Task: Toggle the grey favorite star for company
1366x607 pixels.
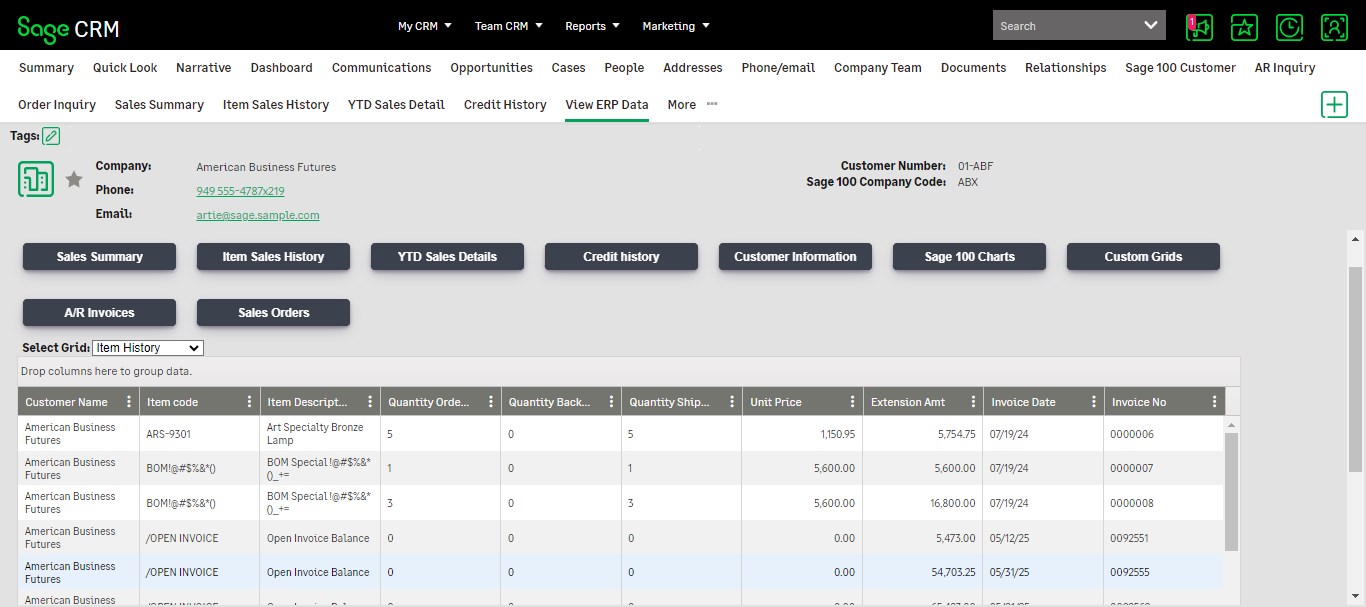Action: pyautogui.click(x=73, y=180)
